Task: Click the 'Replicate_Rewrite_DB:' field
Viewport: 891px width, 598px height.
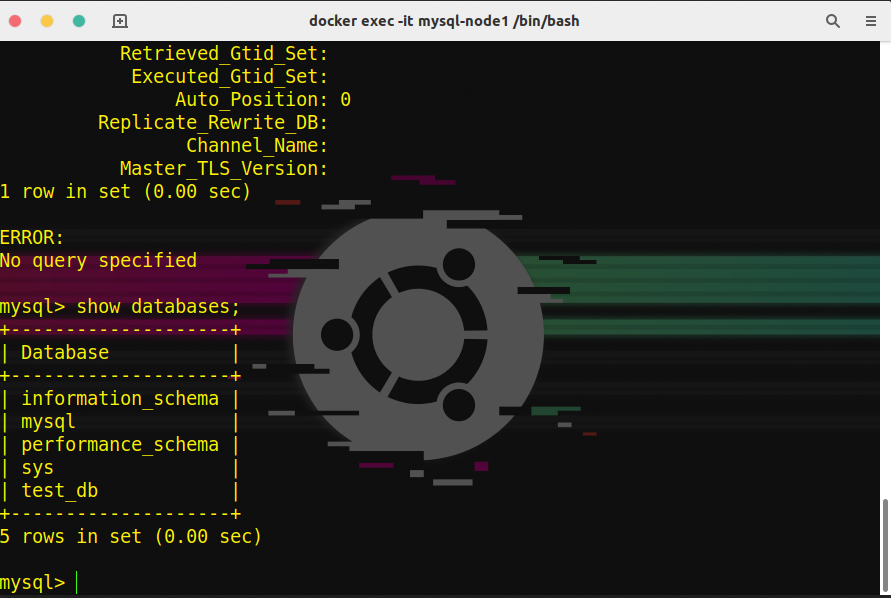Action: point(213,123)
